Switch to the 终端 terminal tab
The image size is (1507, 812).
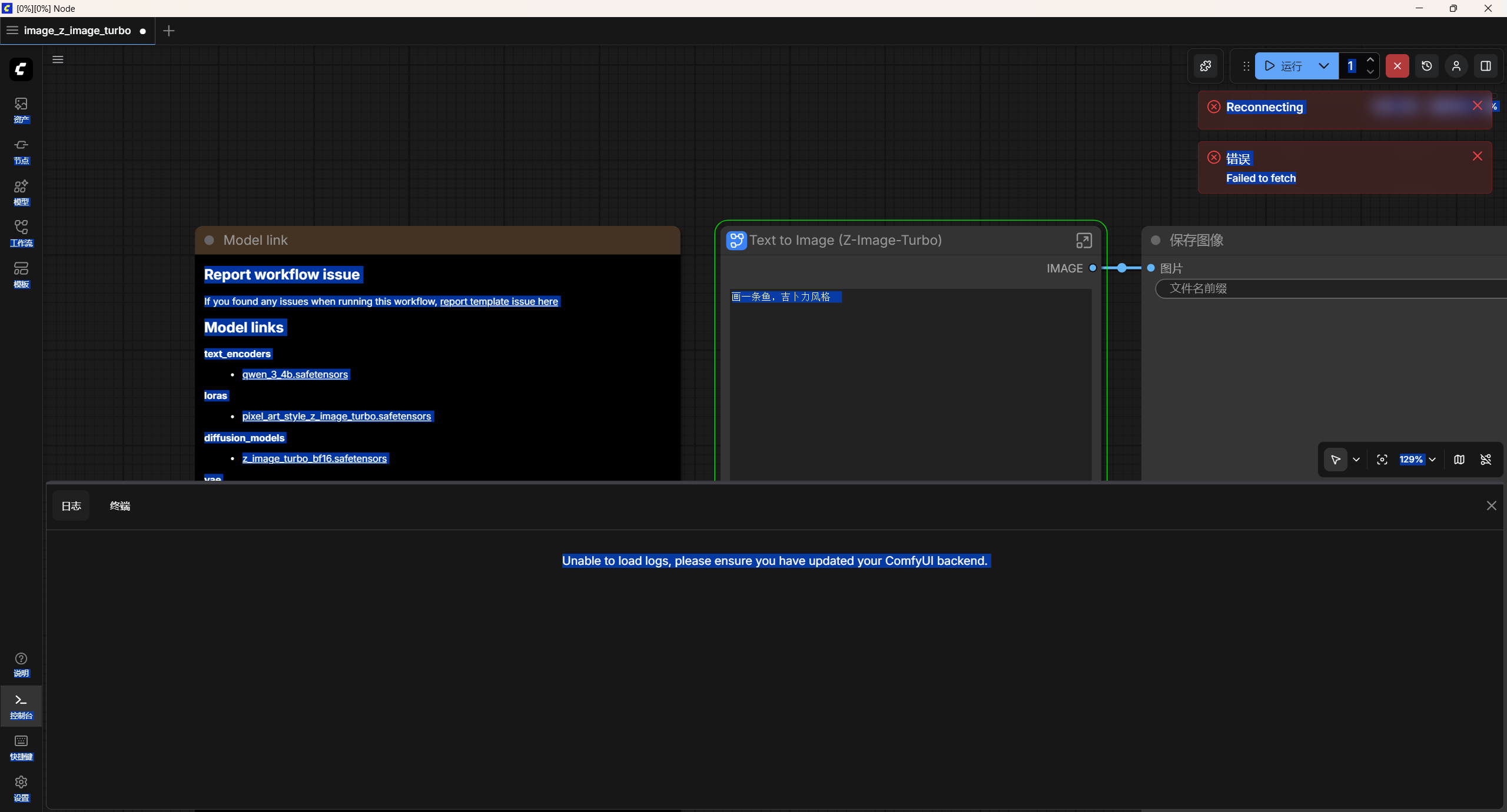120,506
